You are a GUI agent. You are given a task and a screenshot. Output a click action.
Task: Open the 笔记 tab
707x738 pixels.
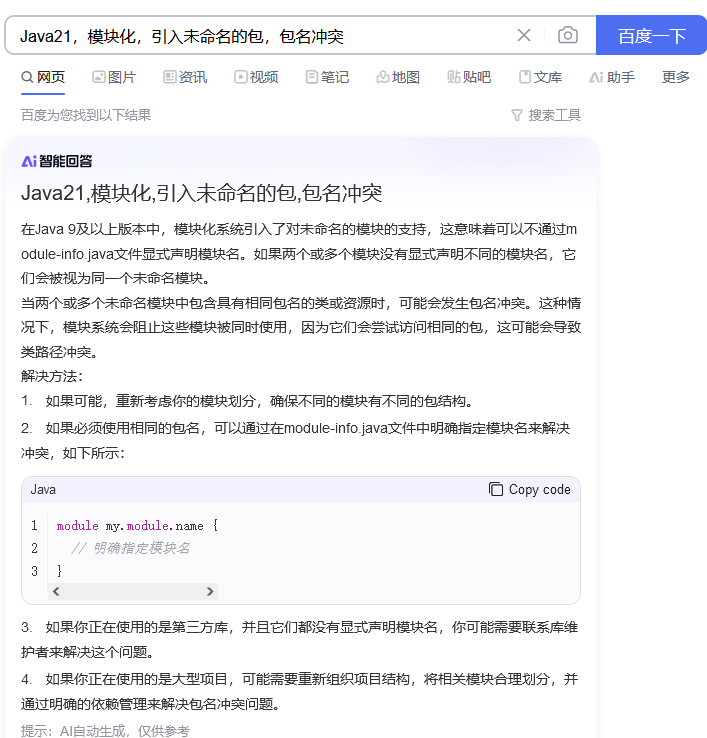(x=327, y=77)
